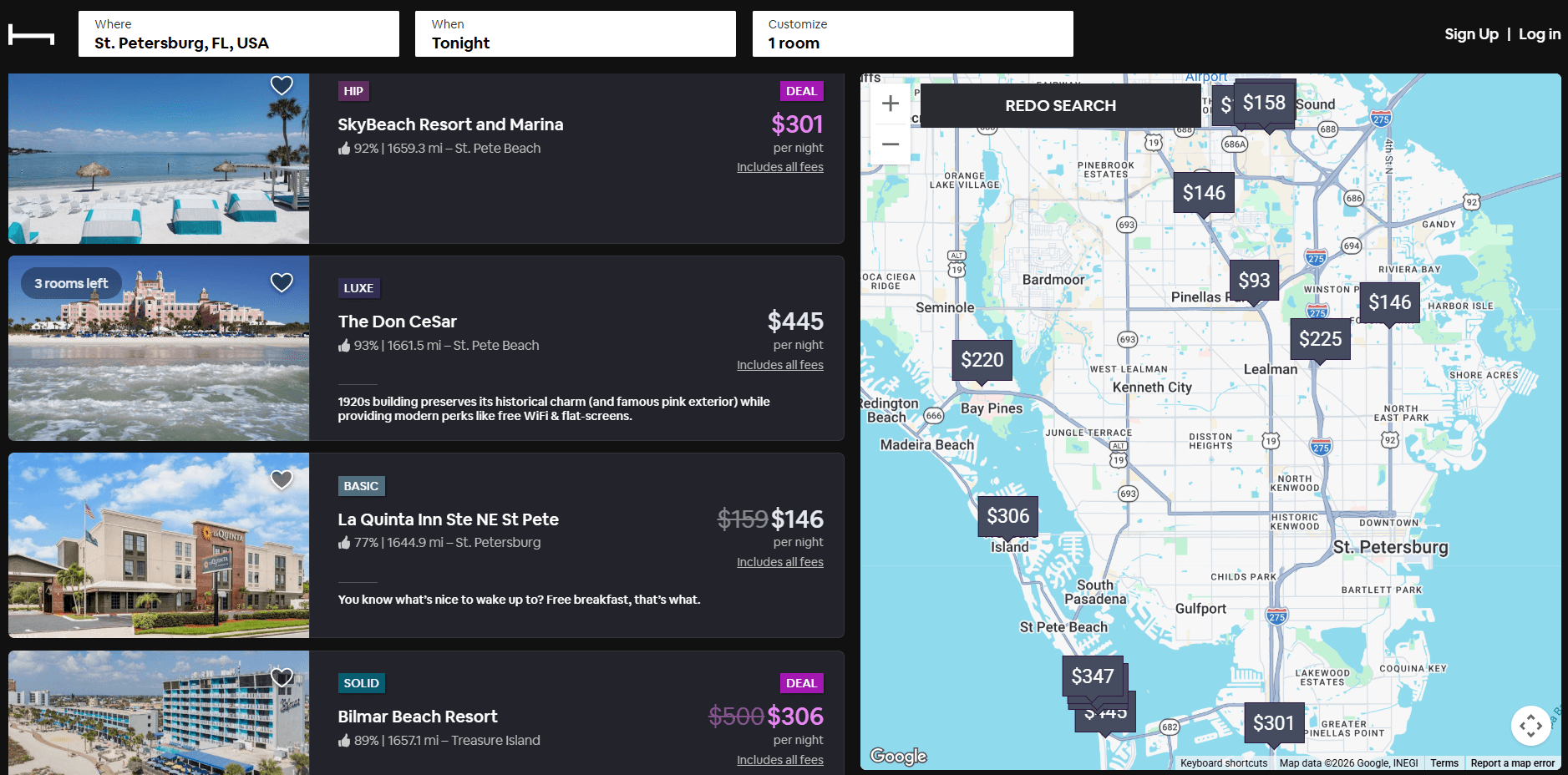
Task: Open The Don CeSar hotel title
Action: 397,322
